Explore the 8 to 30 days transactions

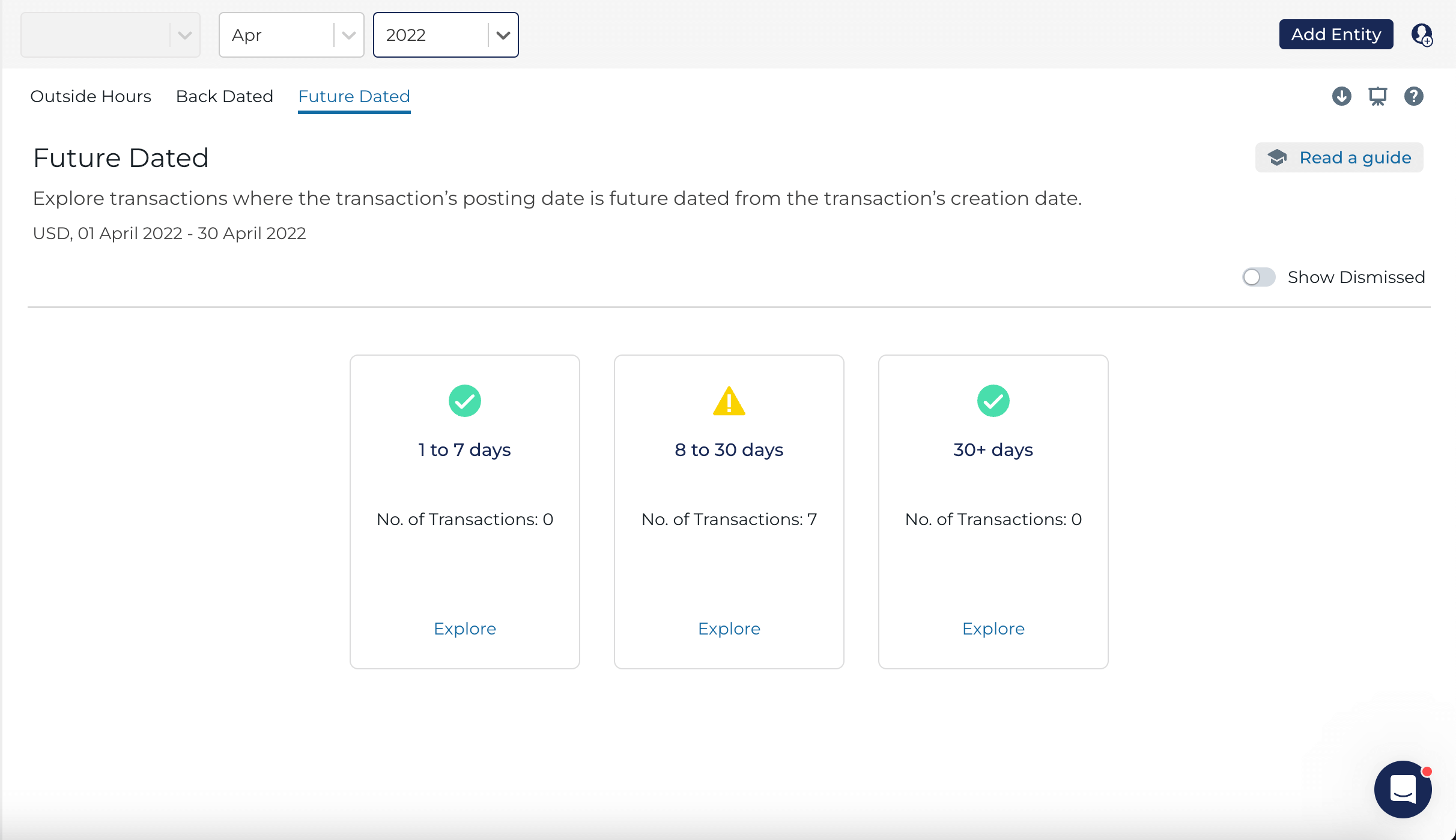coord(729,628)
